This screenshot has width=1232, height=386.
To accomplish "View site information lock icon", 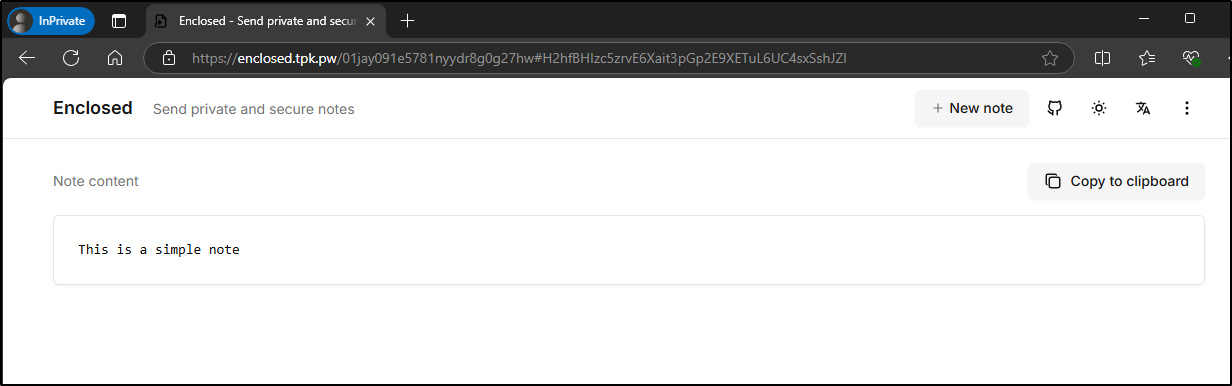I will (169, 58).
